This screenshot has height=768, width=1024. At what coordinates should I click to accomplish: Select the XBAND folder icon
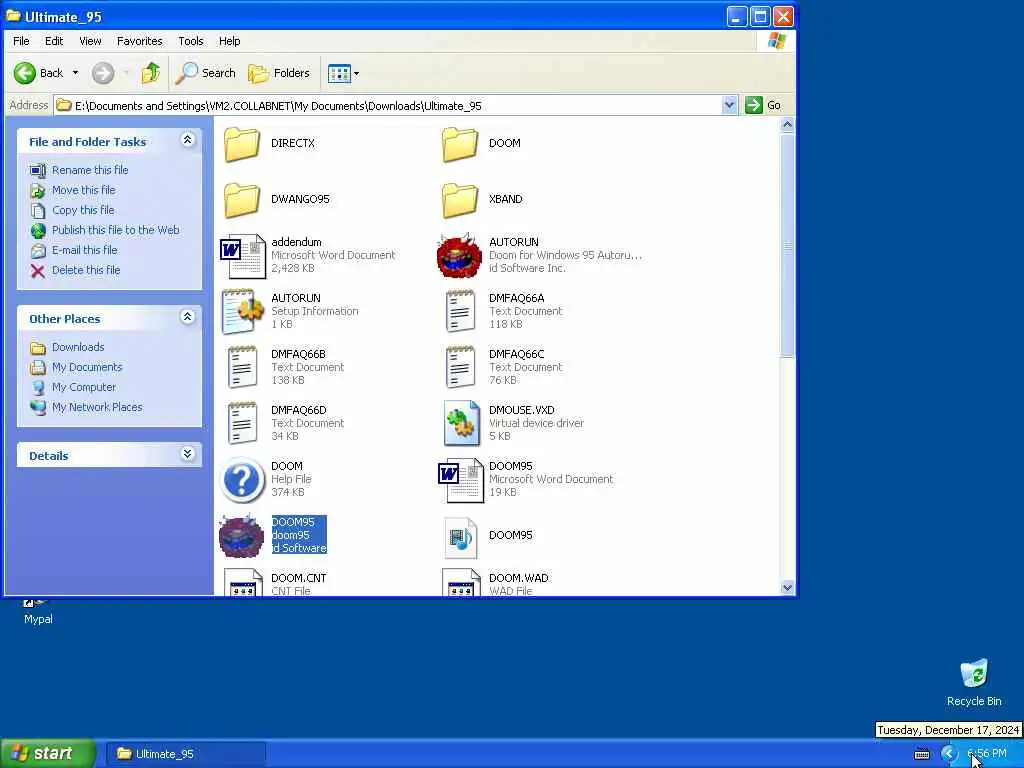click(x=460, y=200)
